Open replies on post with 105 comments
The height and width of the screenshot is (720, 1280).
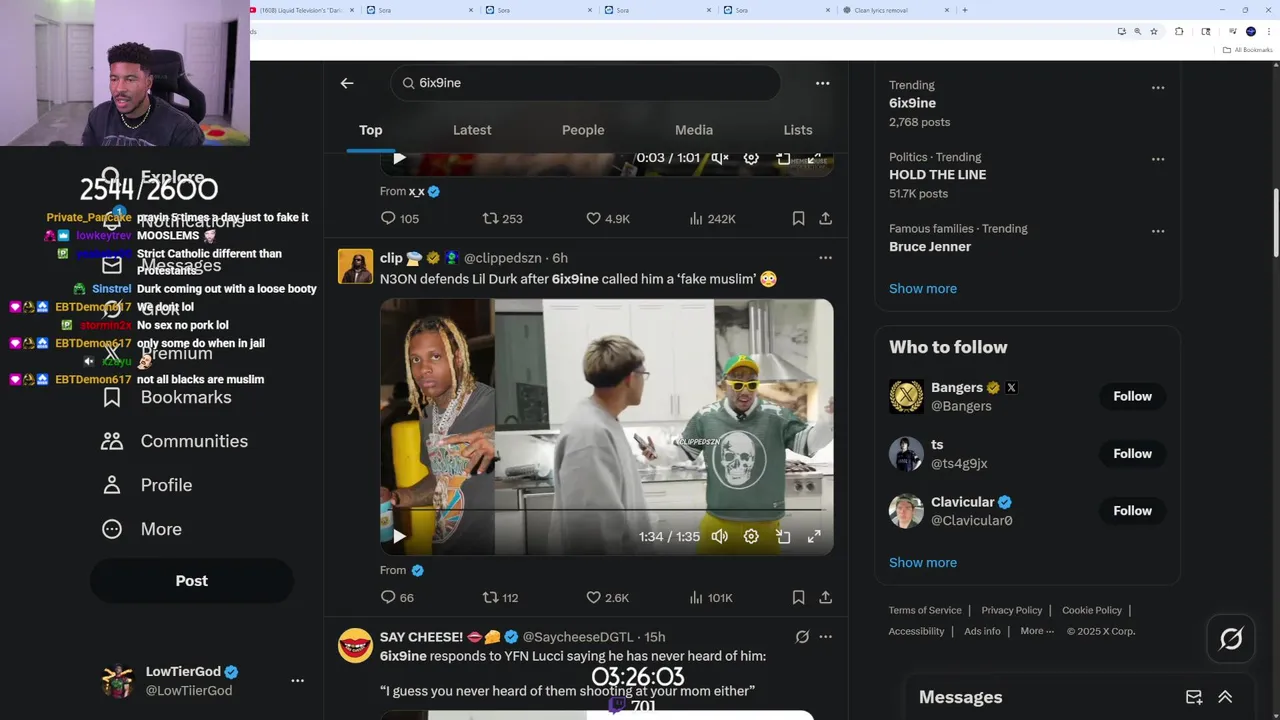[399, 218]
